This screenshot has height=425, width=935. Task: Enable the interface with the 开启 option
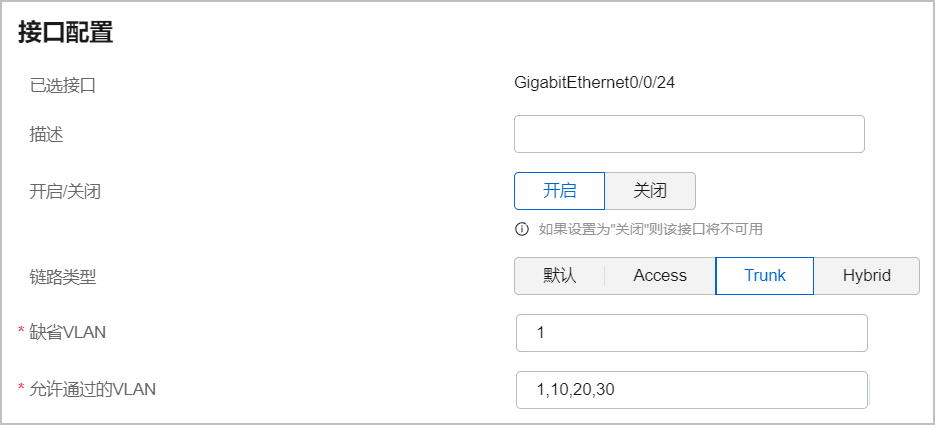pos(559,191)
